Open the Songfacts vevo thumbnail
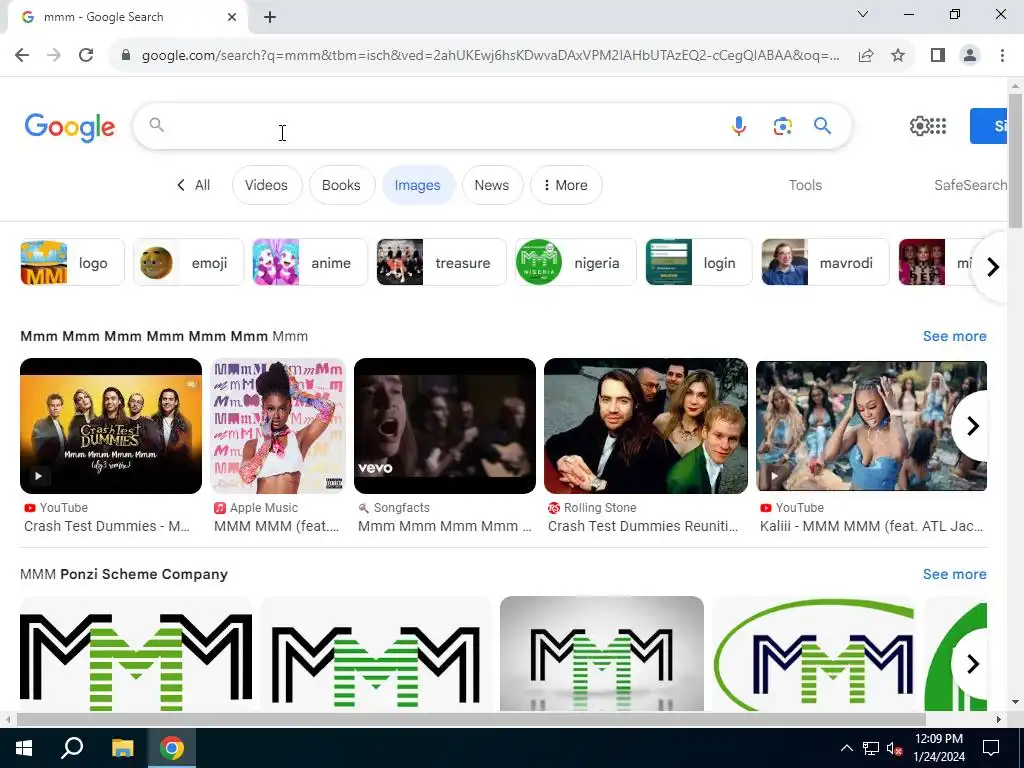The image size is (1024, 768). (445, 426)
